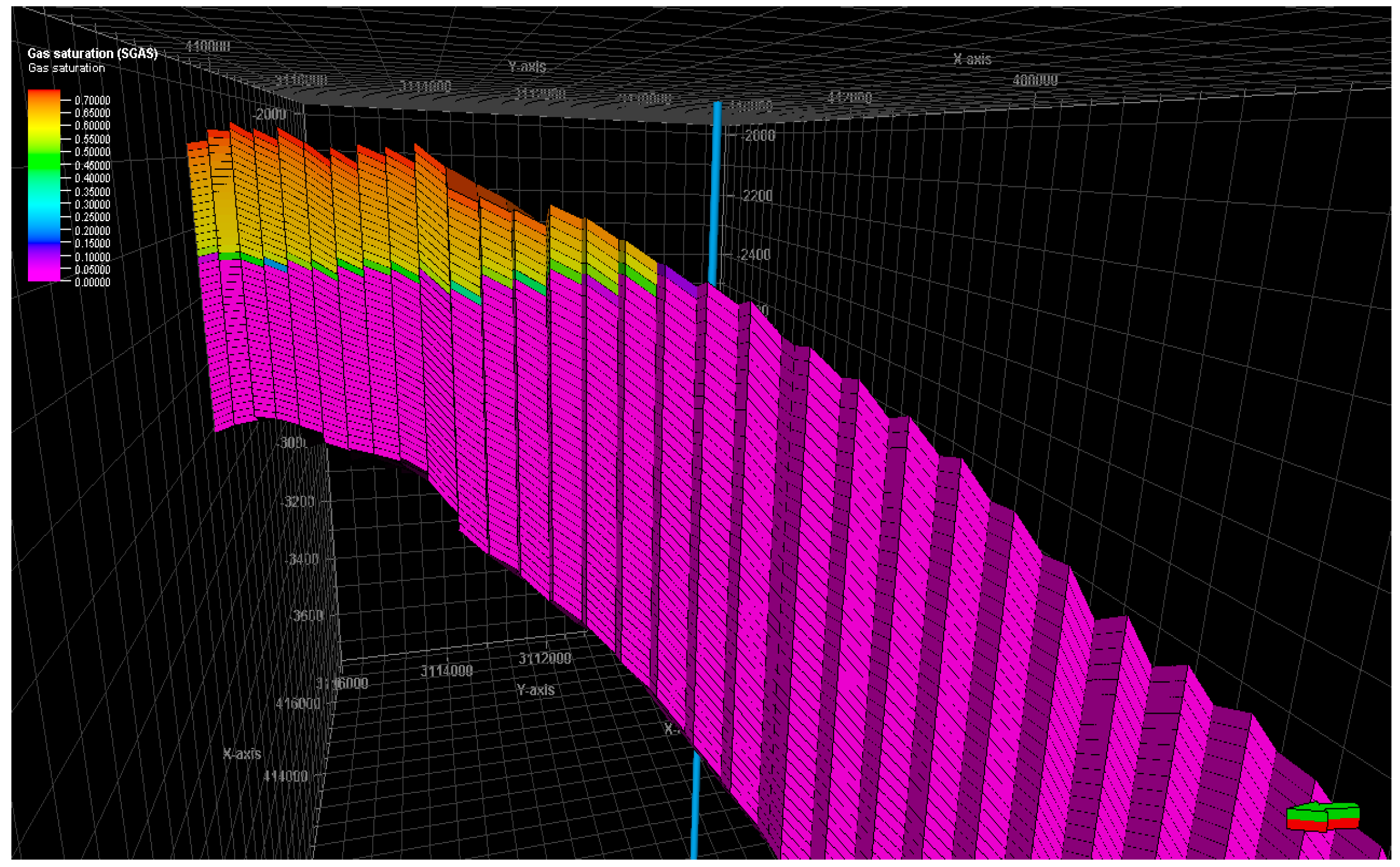Pick the small blue cell at the gas contact
The width and height of the screenshot is (1400, 867).
point(276,264)
